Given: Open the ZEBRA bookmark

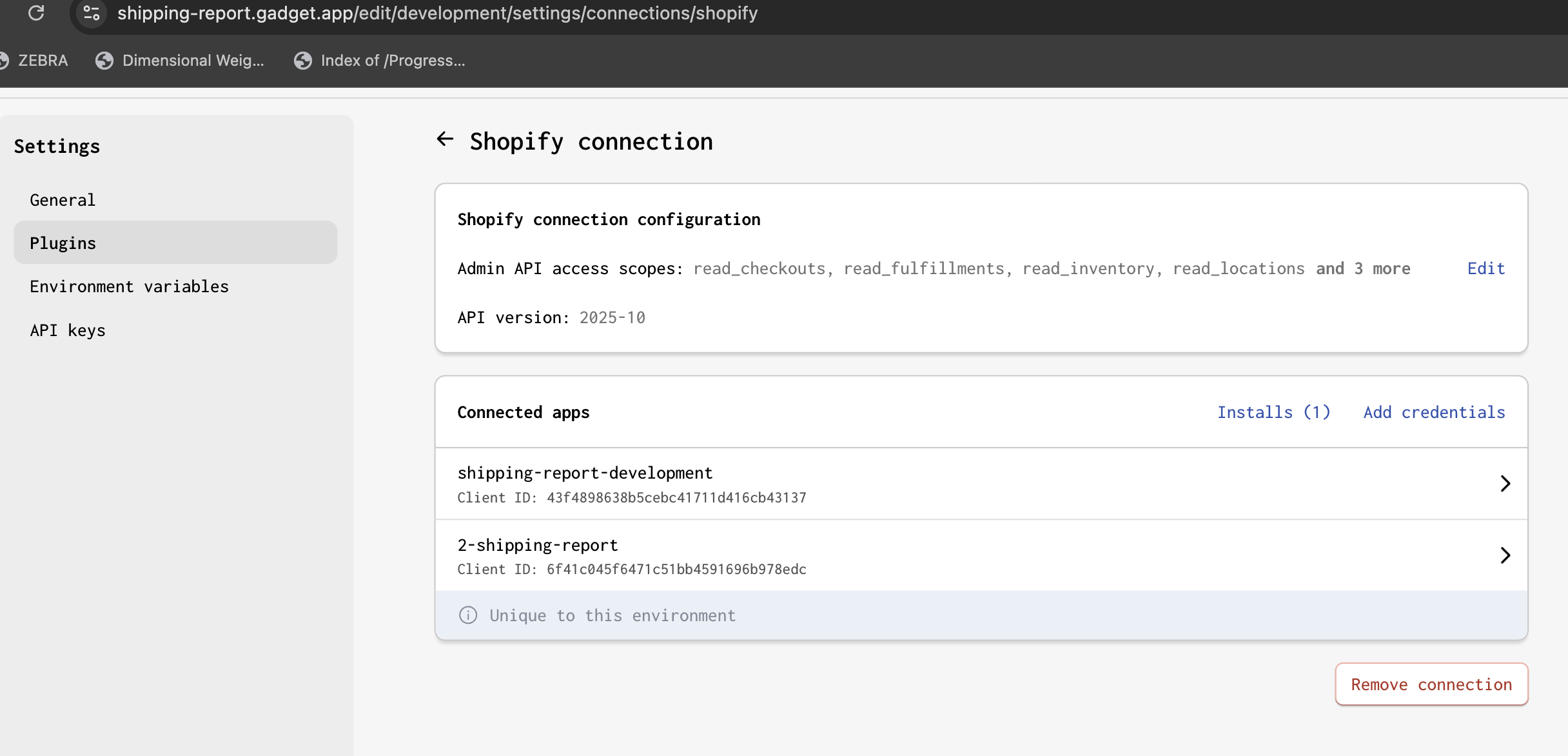Looking at the screenshot, I should point(43,61).
